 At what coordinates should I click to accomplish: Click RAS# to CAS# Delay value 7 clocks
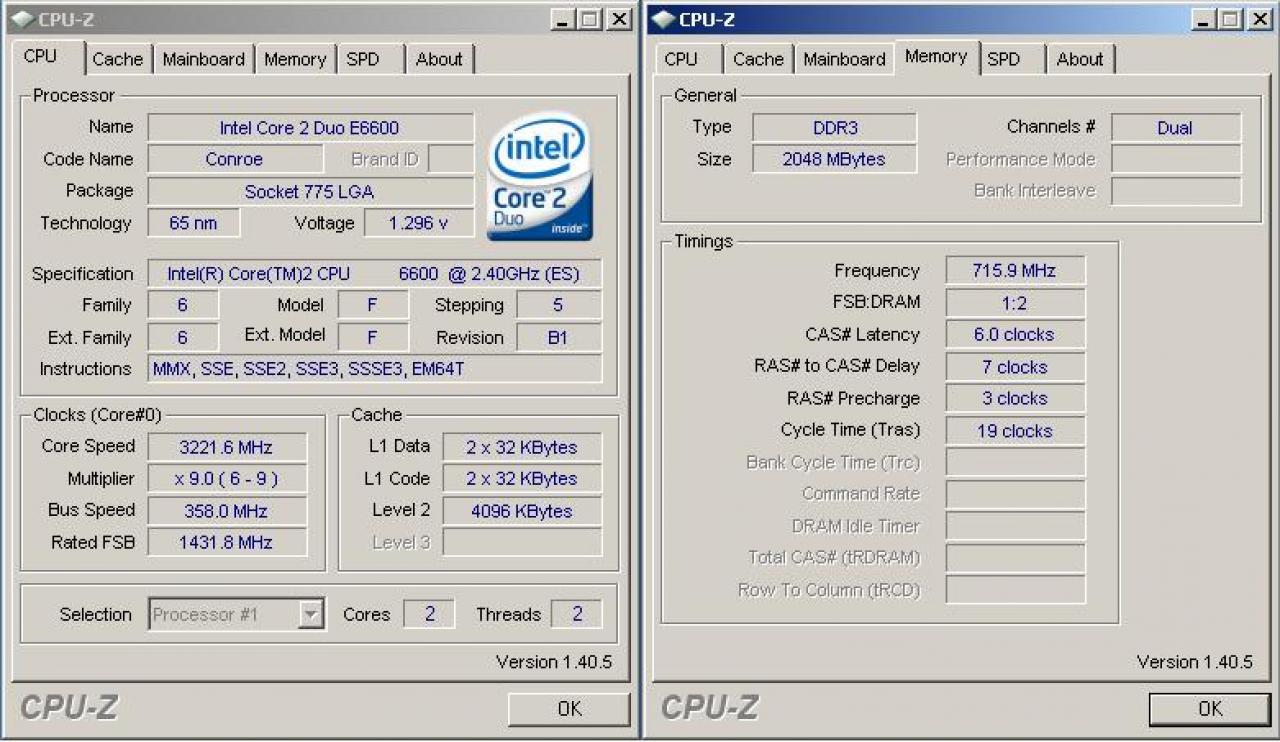click(1015, 367)
